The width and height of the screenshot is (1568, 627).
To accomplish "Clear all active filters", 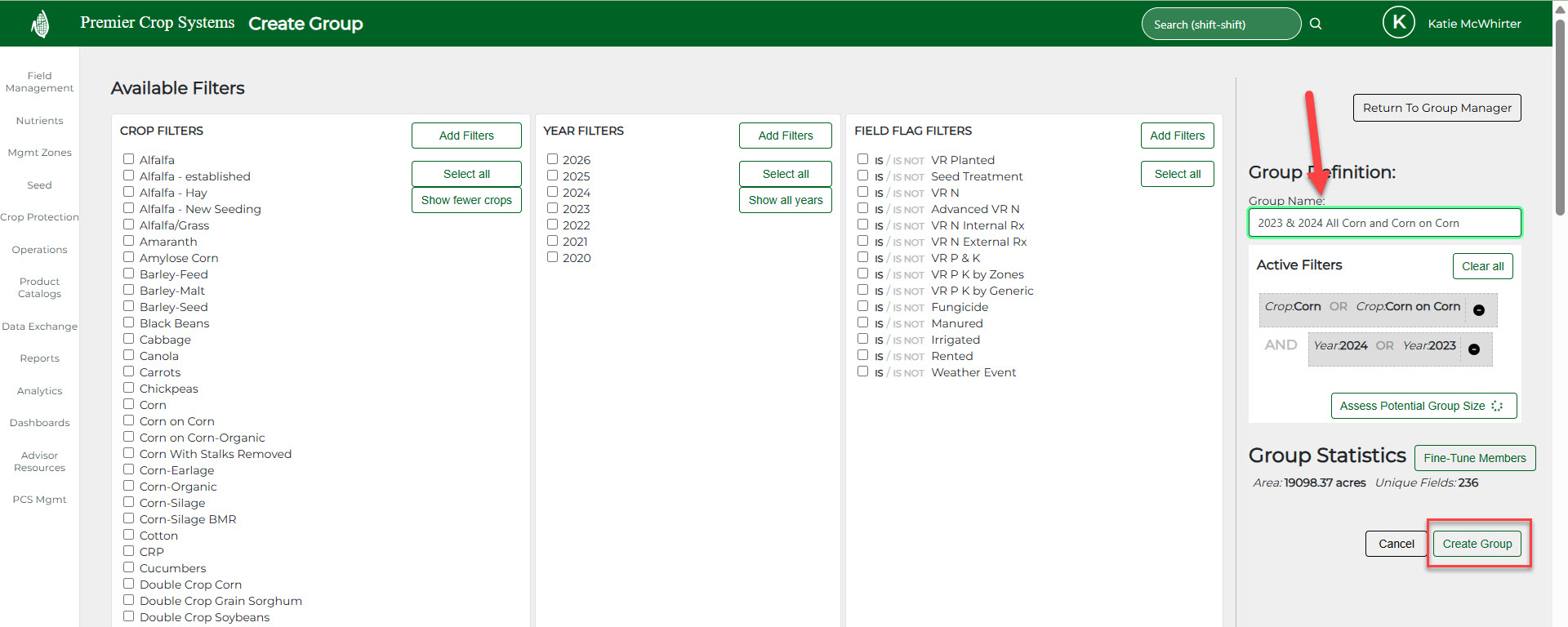I will (x=1482, y=266).
